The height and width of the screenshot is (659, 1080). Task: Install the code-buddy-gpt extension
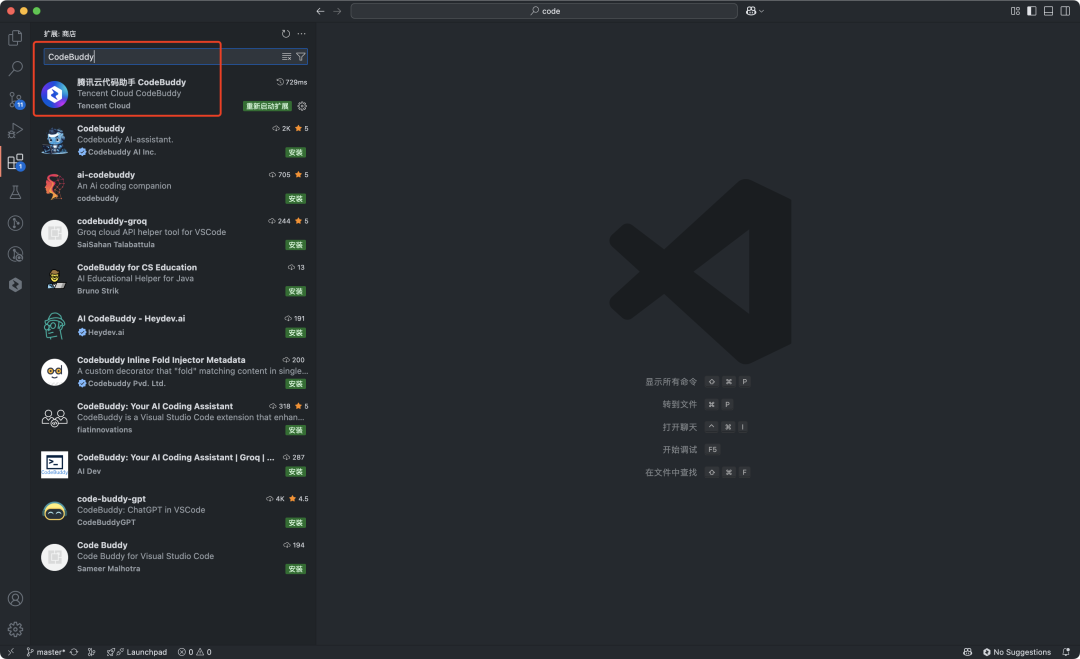click(295, 523)
